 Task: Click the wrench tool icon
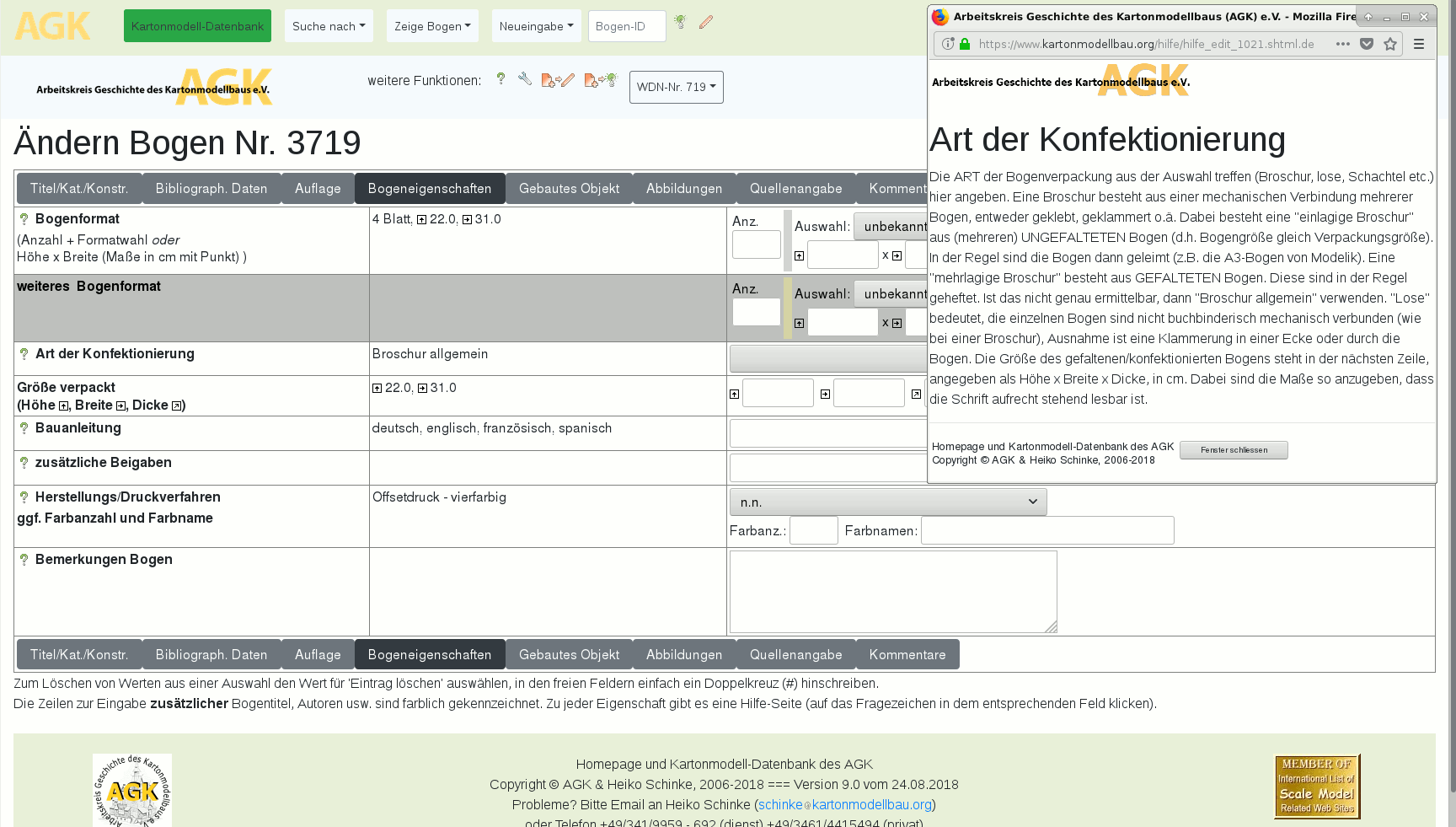pos(525,78)
